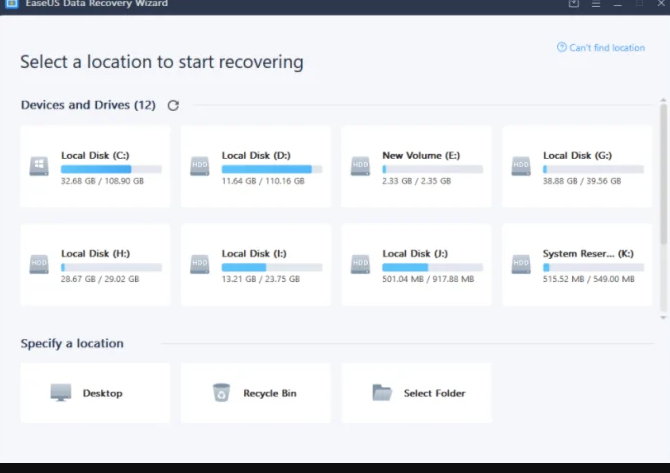Choose the Desktop location label
The width and height of the screenshot is (670, 473).
pos(103,393)
